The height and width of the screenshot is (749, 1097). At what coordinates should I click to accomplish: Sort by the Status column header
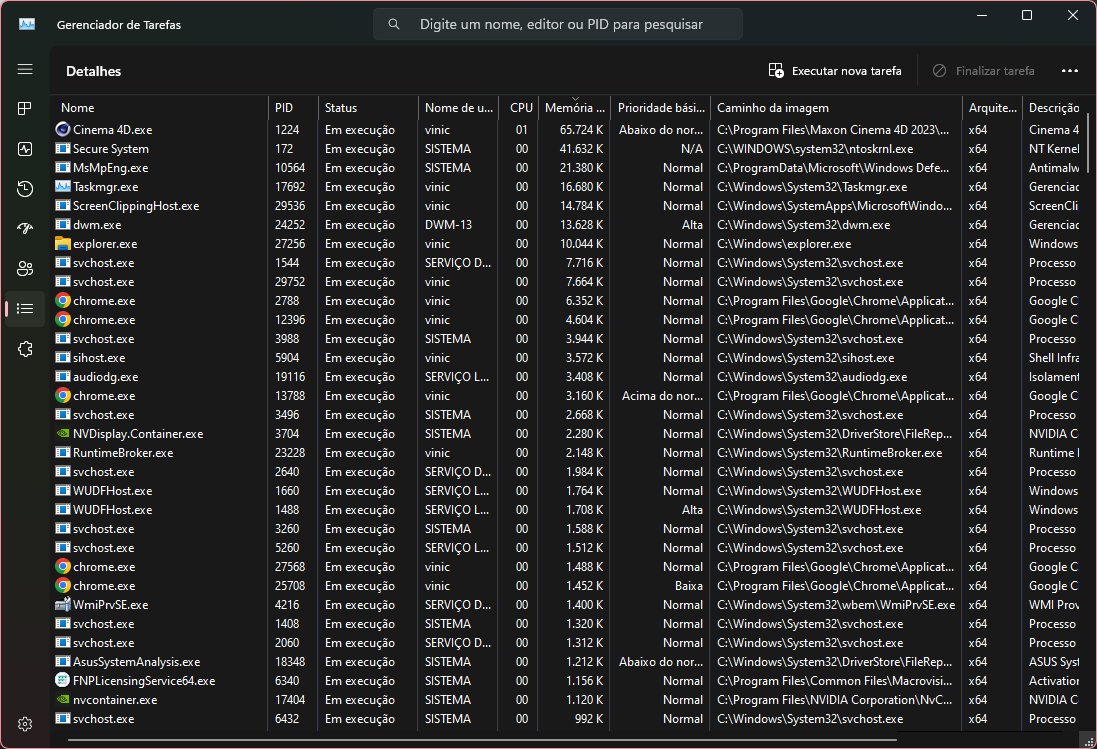[369, 108]
